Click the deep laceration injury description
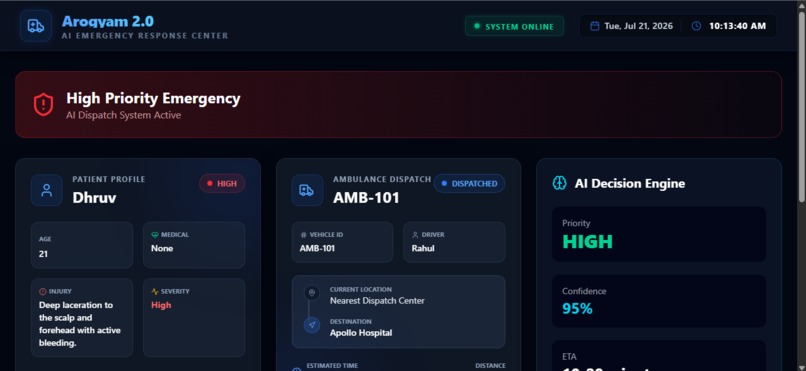 [80, 324]
